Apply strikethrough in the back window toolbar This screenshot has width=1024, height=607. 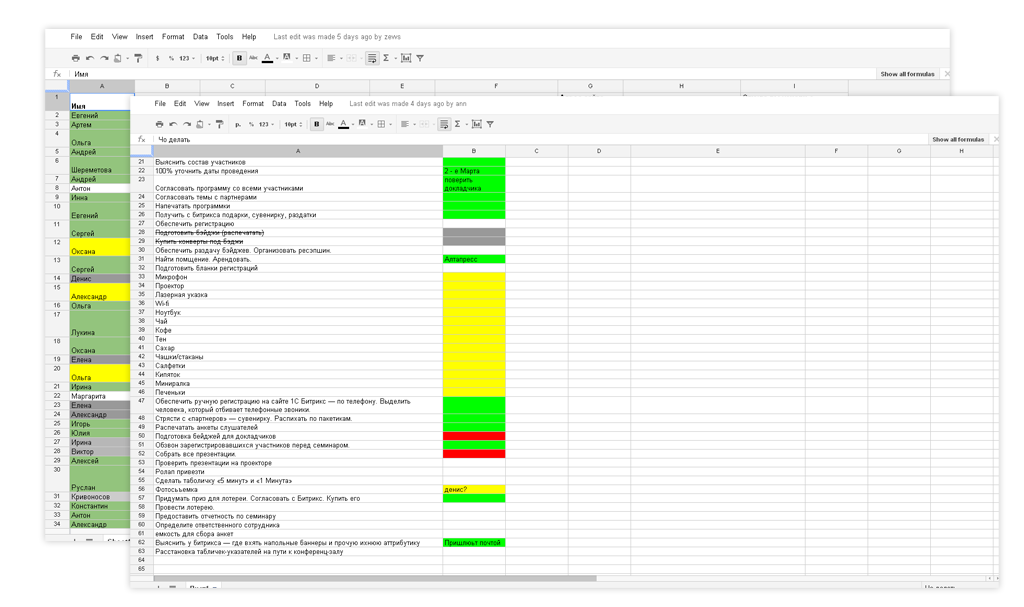(x=253, y=57)
